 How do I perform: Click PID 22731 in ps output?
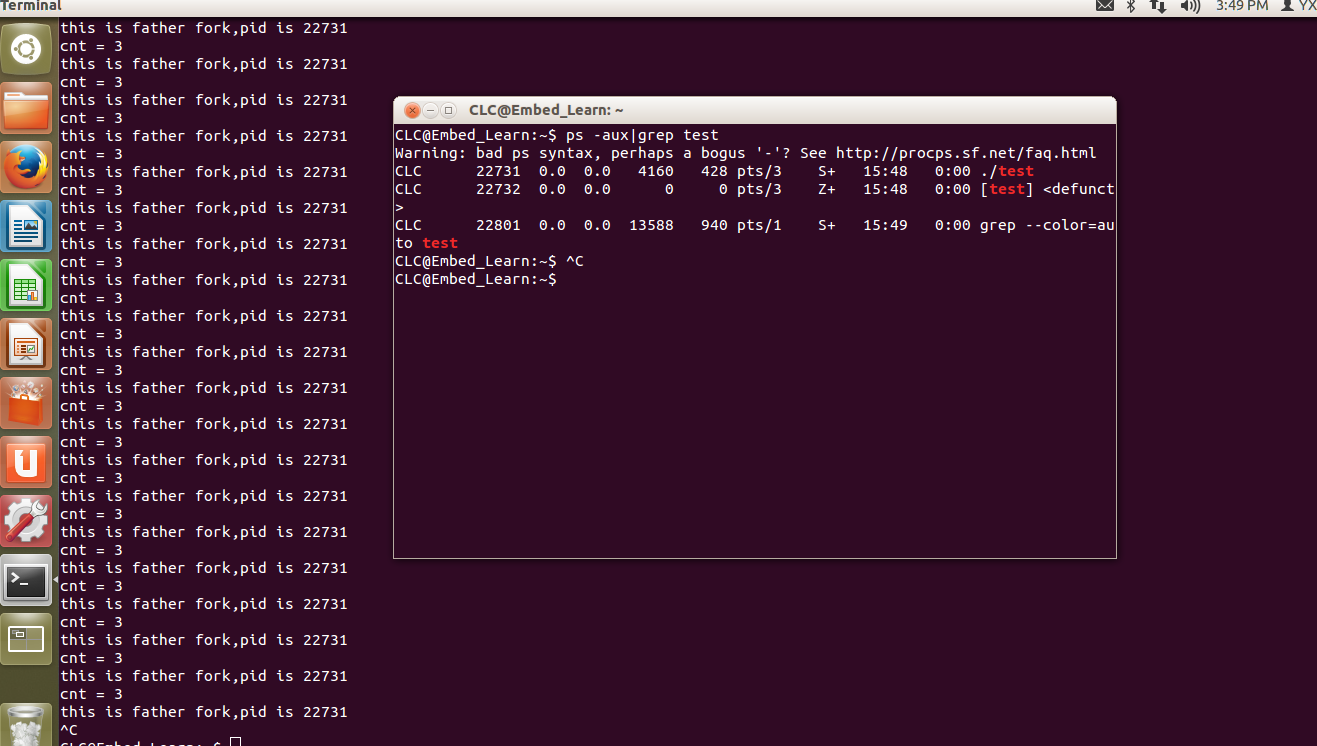pyautogui.click(x=498, y=171)
